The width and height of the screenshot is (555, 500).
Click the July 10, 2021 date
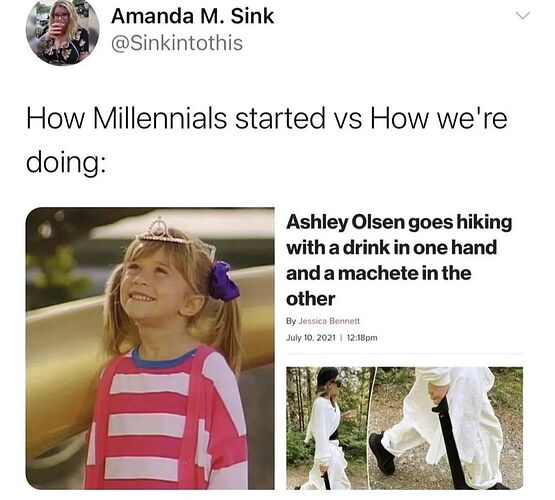310,338
